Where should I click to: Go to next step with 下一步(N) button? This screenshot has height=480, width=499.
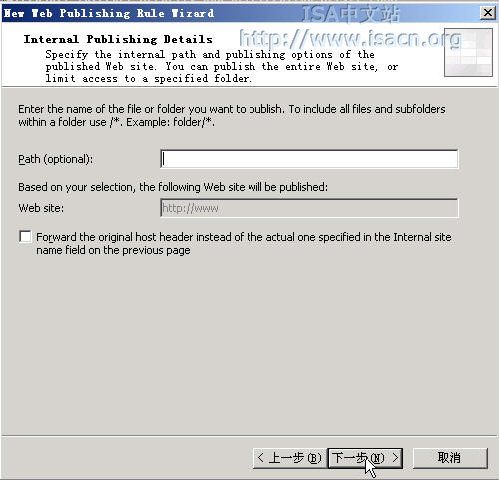coord(366,458)
